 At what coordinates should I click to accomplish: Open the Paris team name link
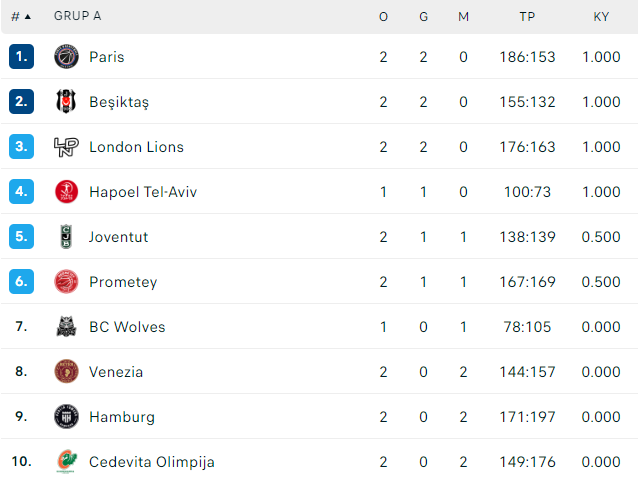(x=107, y=57)
